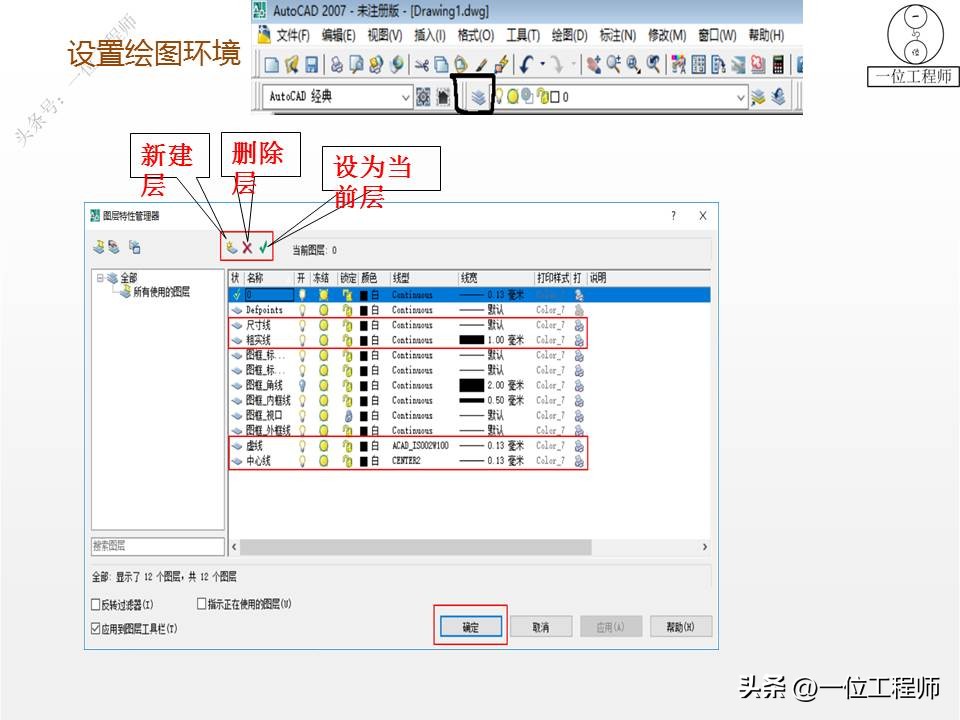Select the 打印 (plot) toolbar icon
960x720 pixels.
[x=335, y=64]
